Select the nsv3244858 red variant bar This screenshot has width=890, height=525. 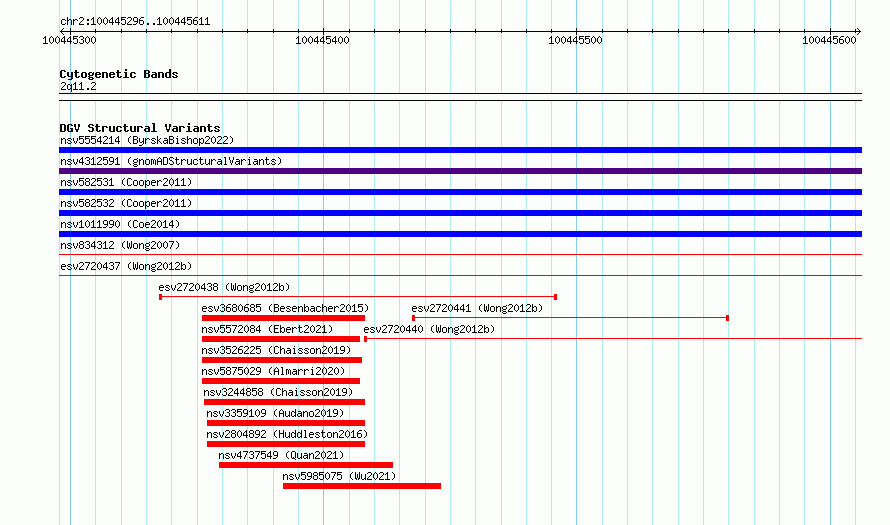(284, 402)
